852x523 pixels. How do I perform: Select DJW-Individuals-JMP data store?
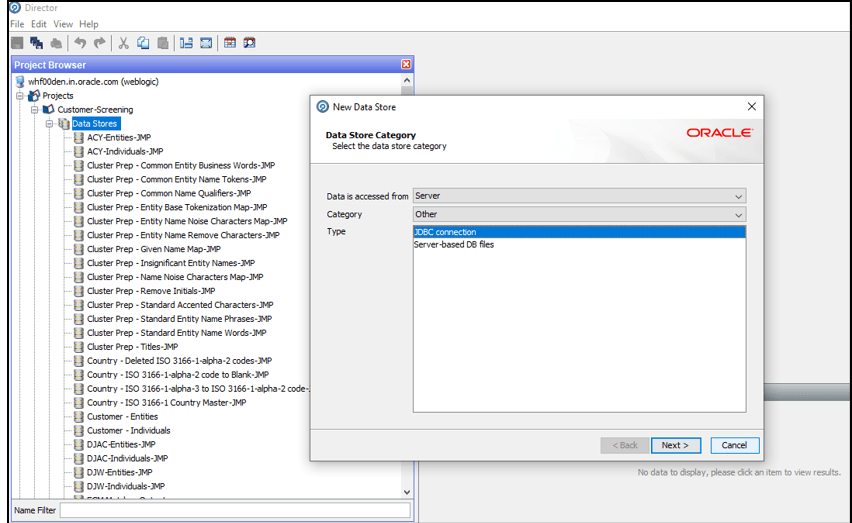126,487
